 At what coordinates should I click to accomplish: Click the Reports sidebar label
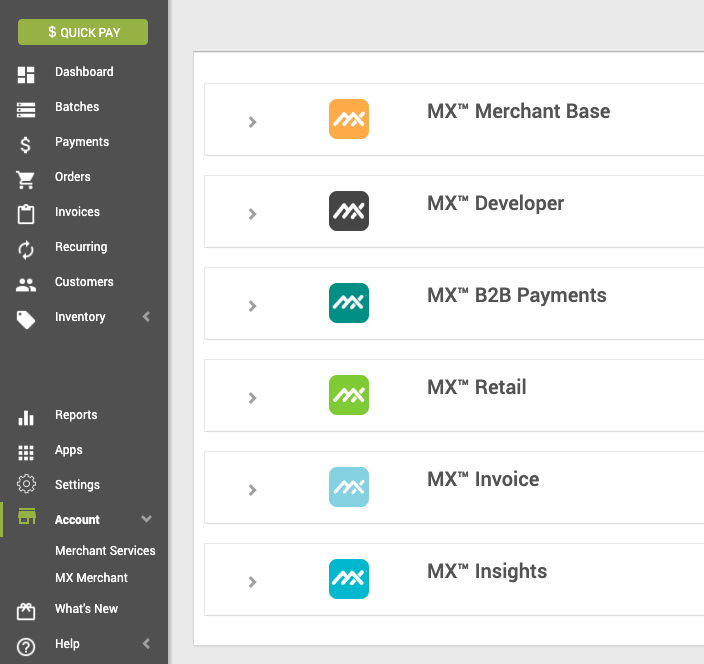pyautogui.click(x=76, y=415)
